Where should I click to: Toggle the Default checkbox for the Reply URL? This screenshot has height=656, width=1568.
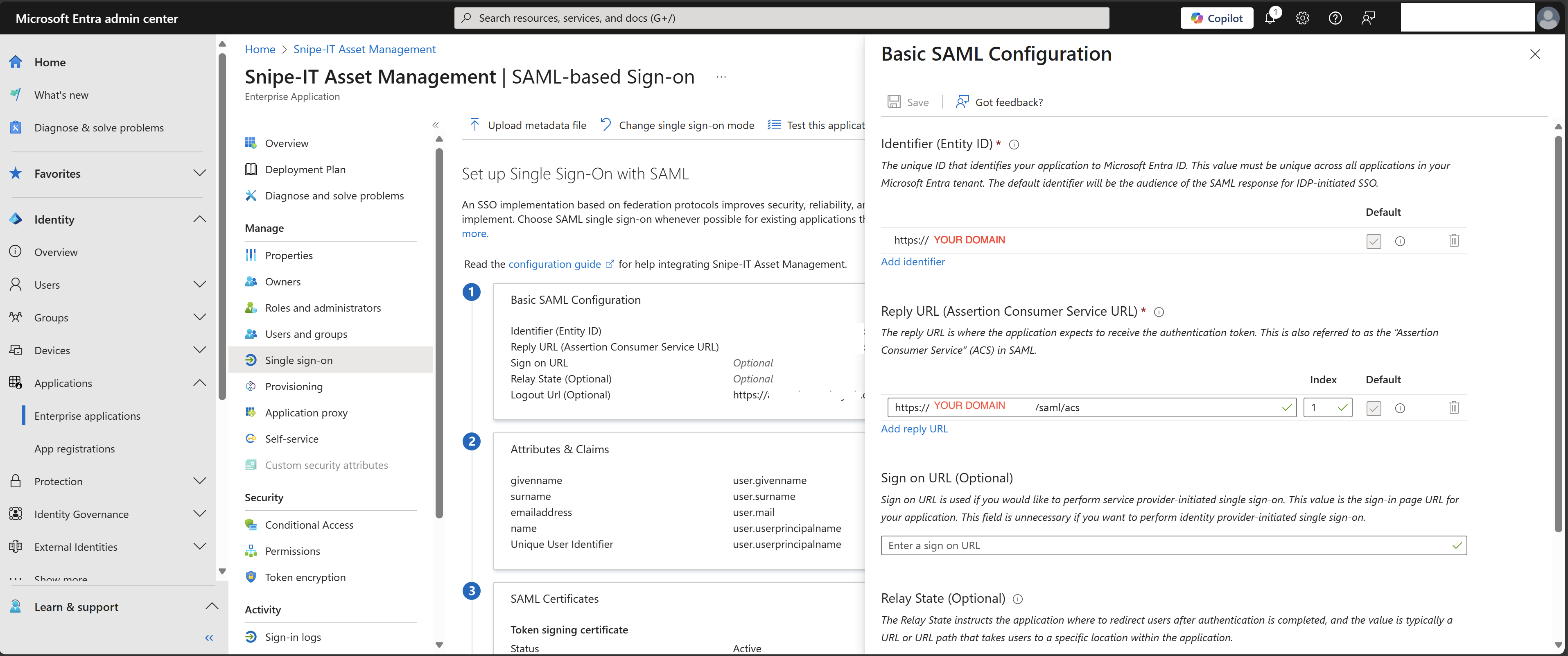pos(1373,408)
